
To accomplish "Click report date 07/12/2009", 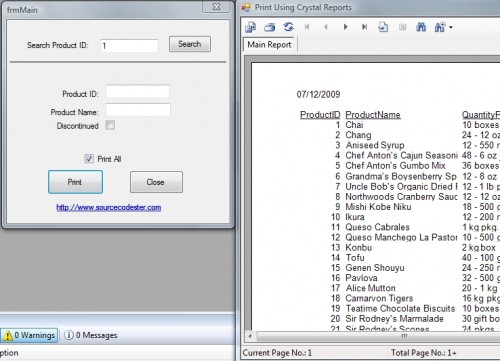I will (318, 94).
